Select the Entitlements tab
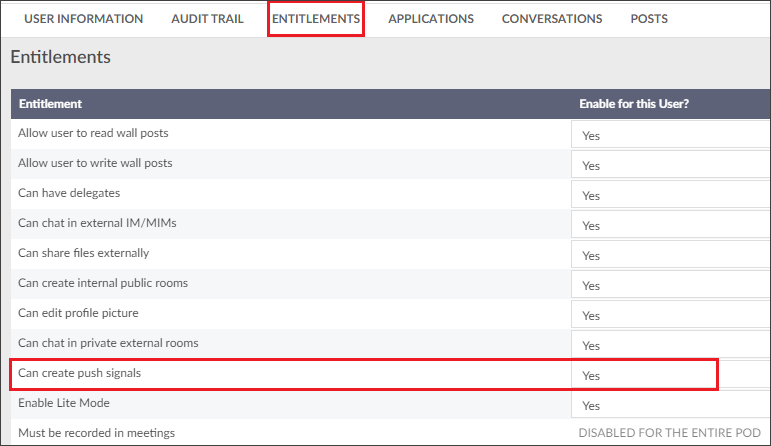Screen dimensions: 771x446 pyautogui.click(x=316, y=19)
